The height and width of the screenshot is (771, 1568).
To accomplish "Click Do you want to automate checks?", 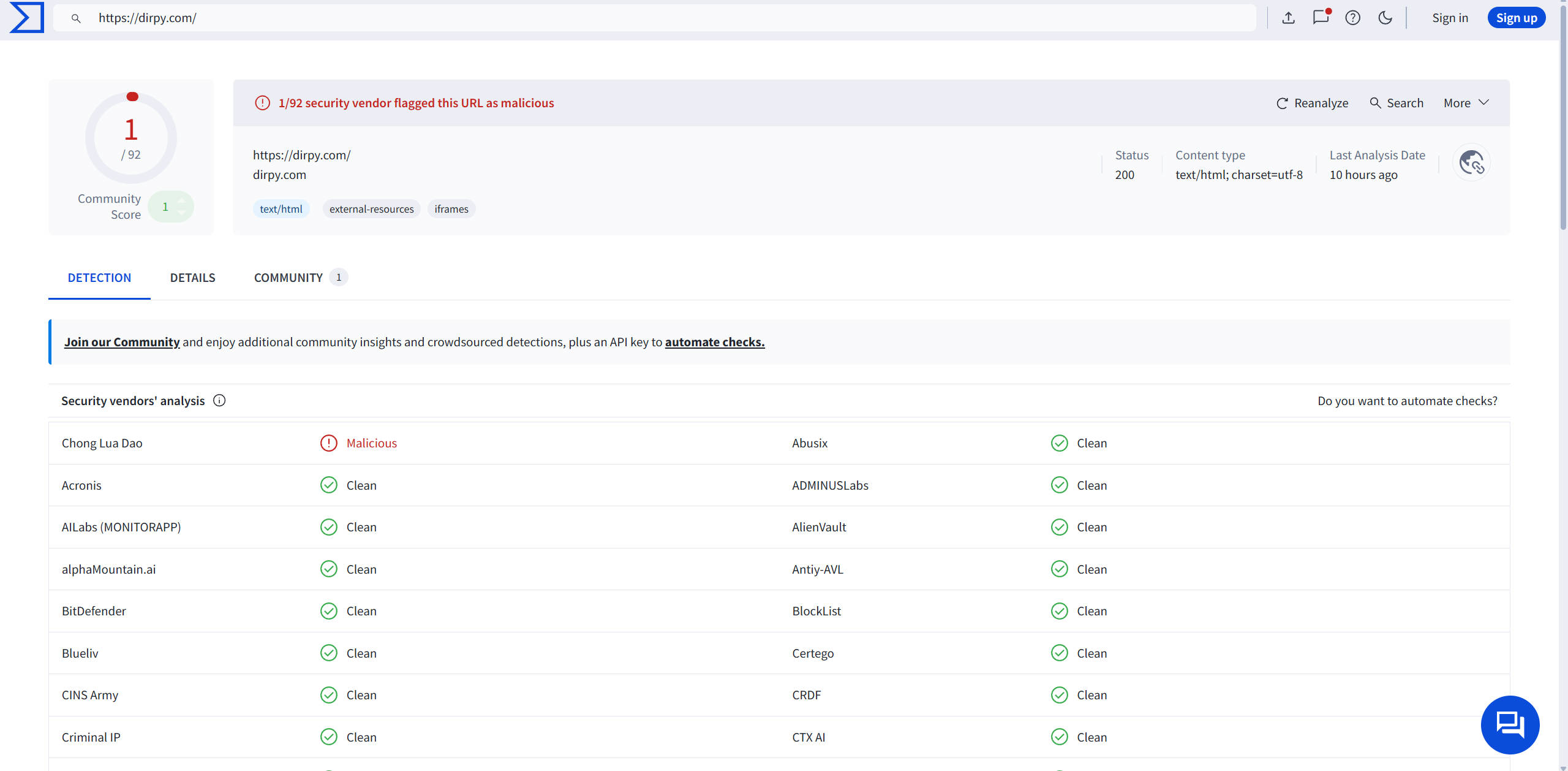I will (1408, 401).
